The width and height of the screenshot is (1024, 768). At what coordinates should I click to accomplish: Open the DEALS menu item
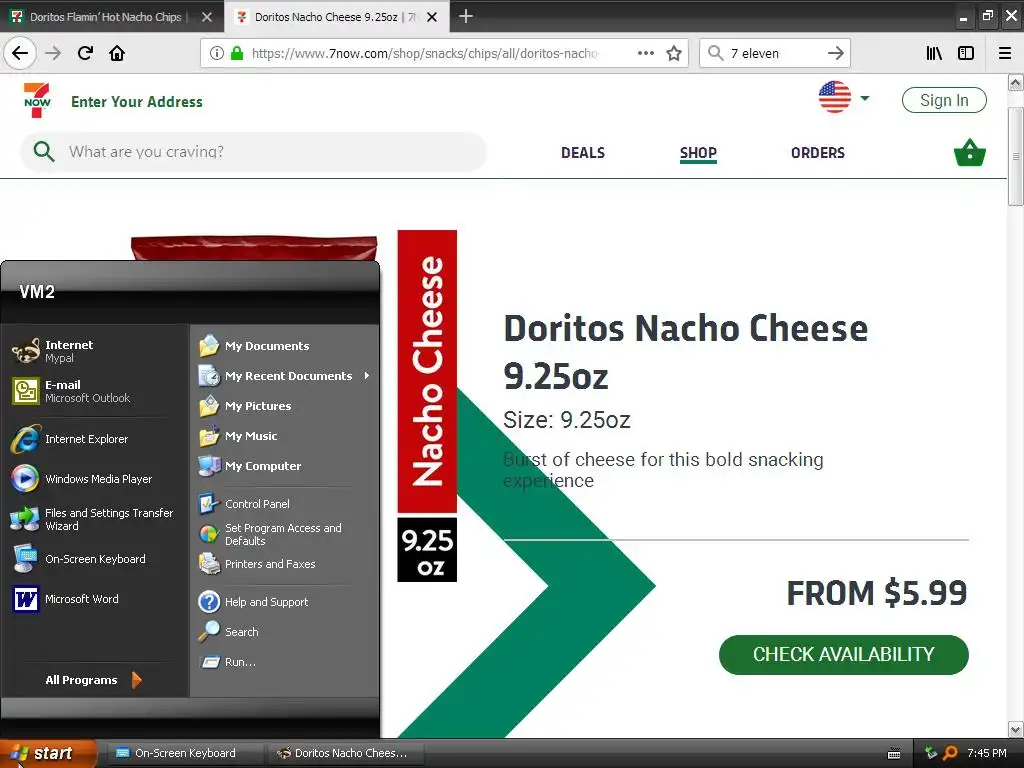pos(583,153)
